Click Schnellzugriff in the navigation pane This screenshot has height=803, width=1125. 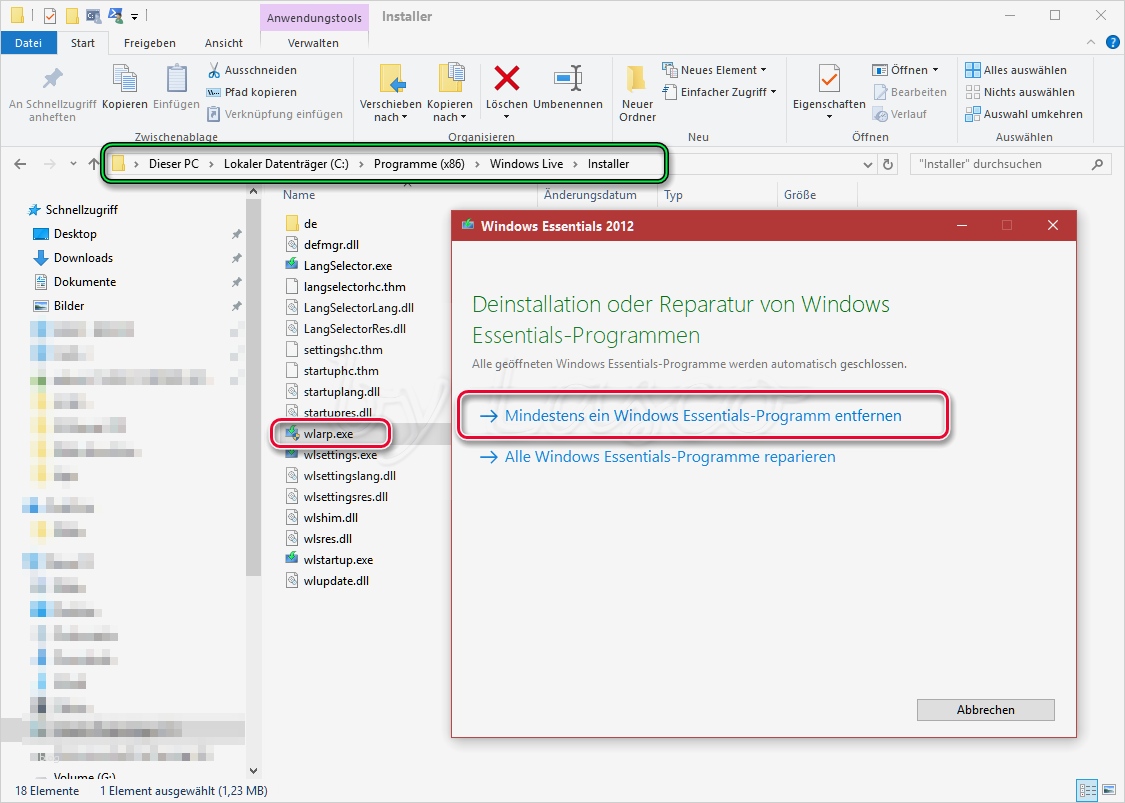[81, 210]
